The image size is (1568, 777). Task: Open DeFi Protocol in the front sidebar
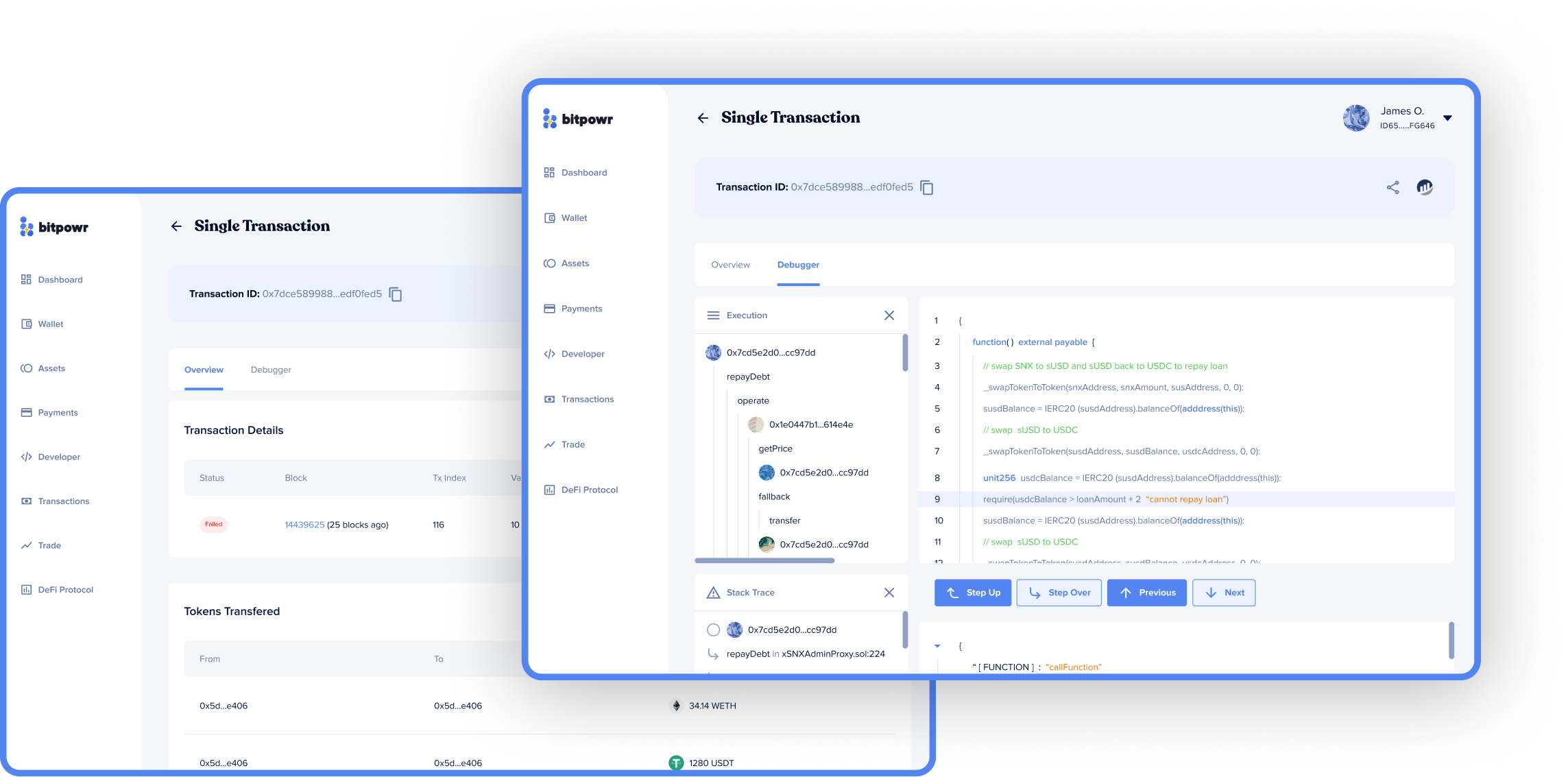pos(589,490)
